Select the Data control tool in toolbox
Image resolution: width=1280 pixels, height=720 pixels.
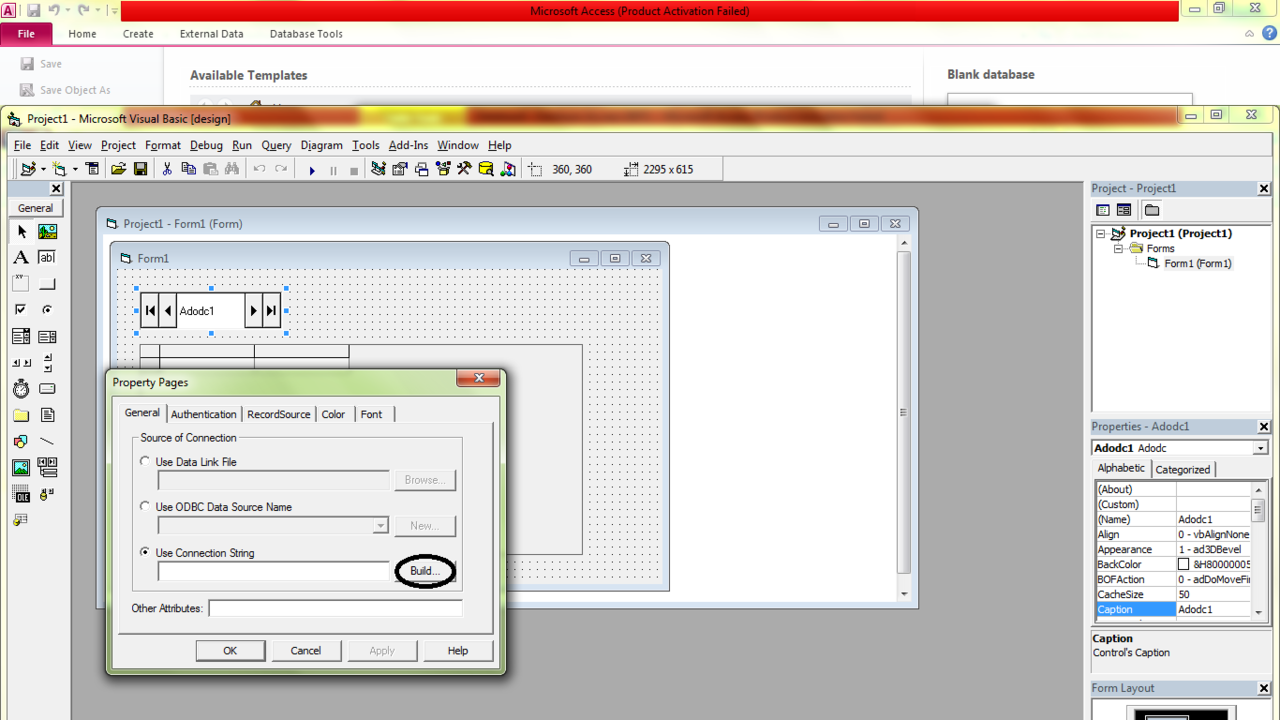coord(47,467)
